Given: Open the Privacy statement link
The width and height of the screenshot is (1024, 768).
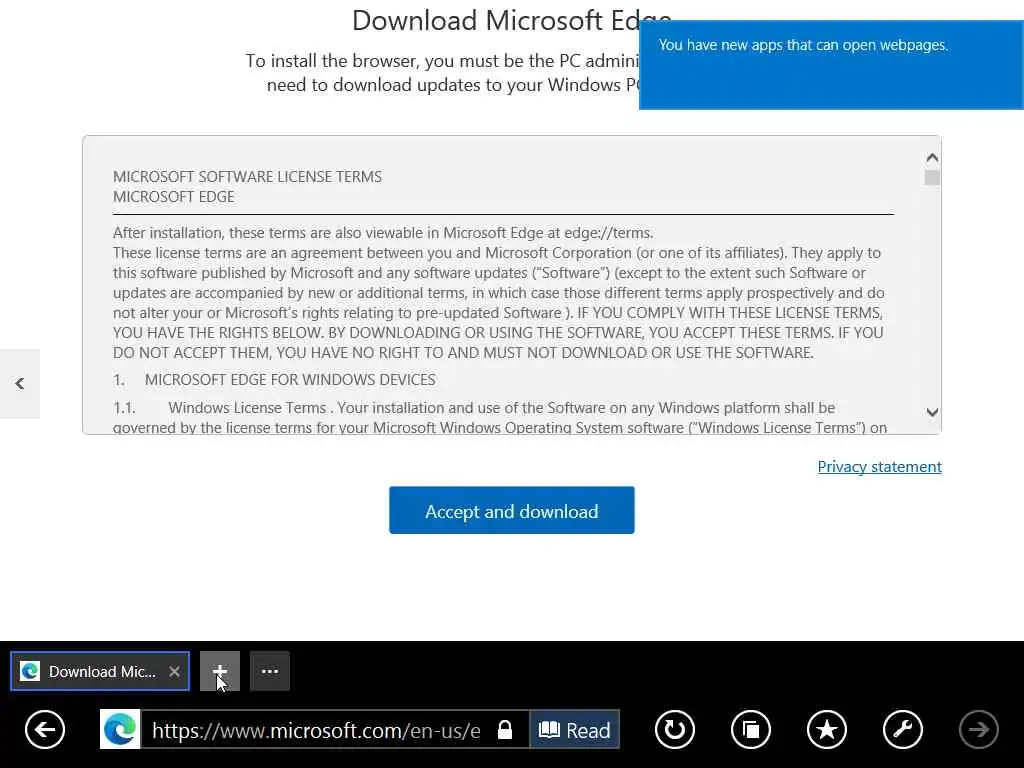Looking at the screenshot, I should [x=879, y=466].
